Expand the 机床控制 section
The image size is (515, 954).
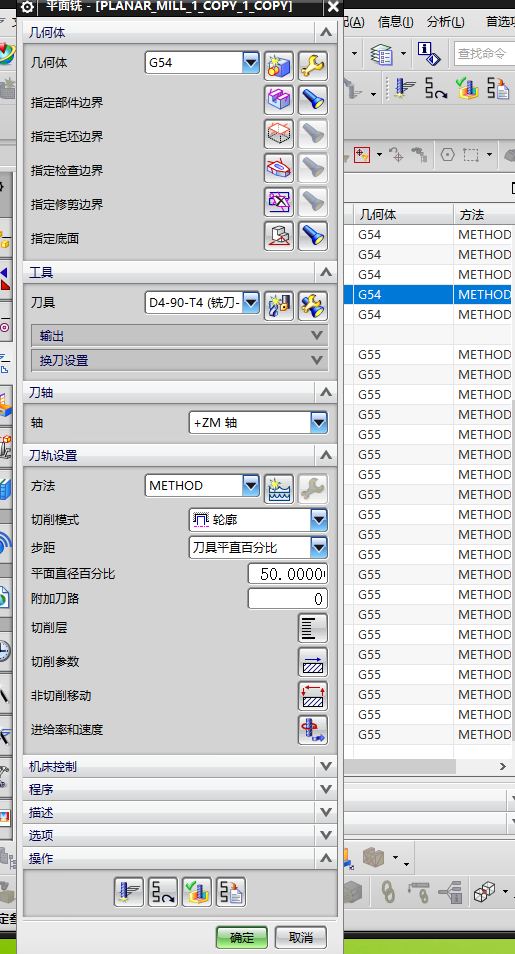[180, 767]
